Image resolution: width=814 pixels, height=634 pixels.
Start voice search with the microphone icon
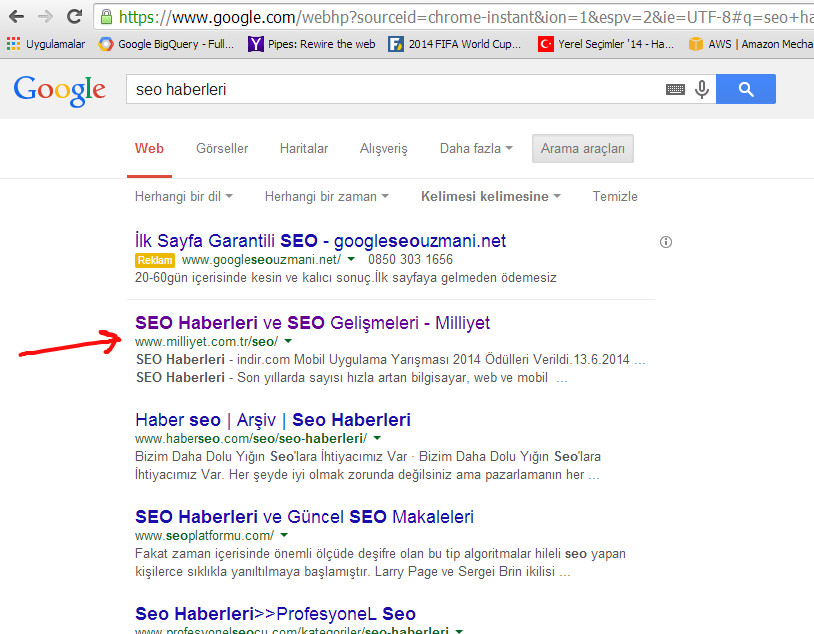[x=702, y=89]
